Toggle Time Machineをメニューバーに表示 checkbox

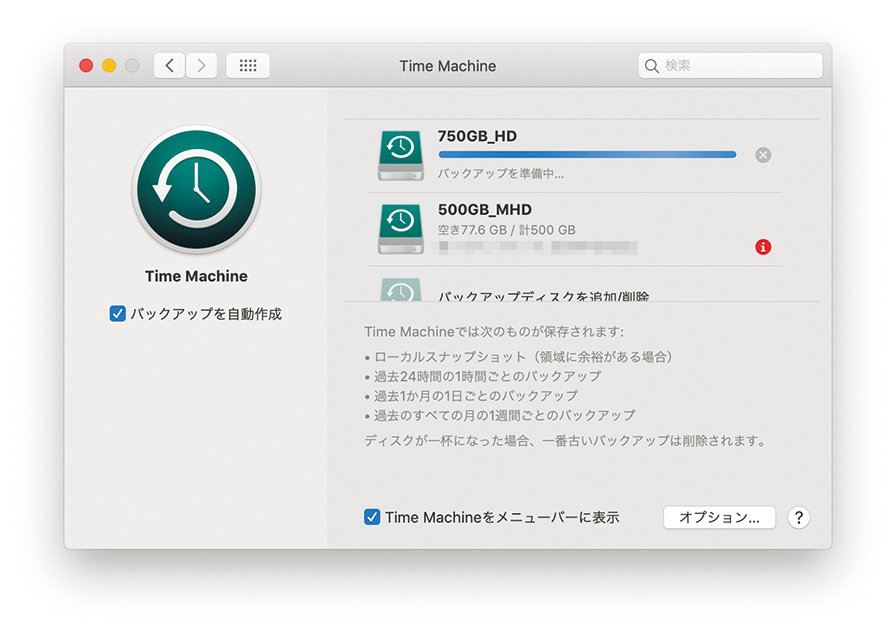(372, 517)
